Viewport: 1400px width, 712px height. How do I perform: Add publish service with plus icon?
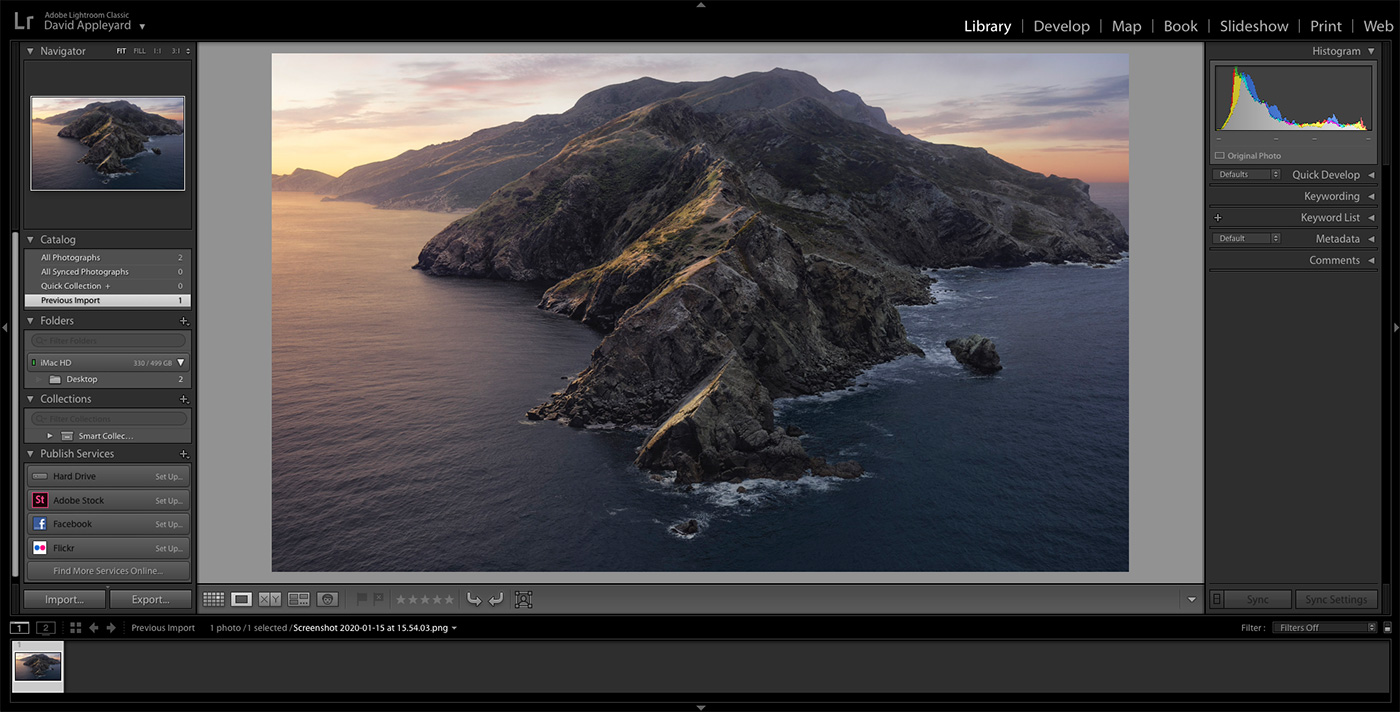pos(183,454)
